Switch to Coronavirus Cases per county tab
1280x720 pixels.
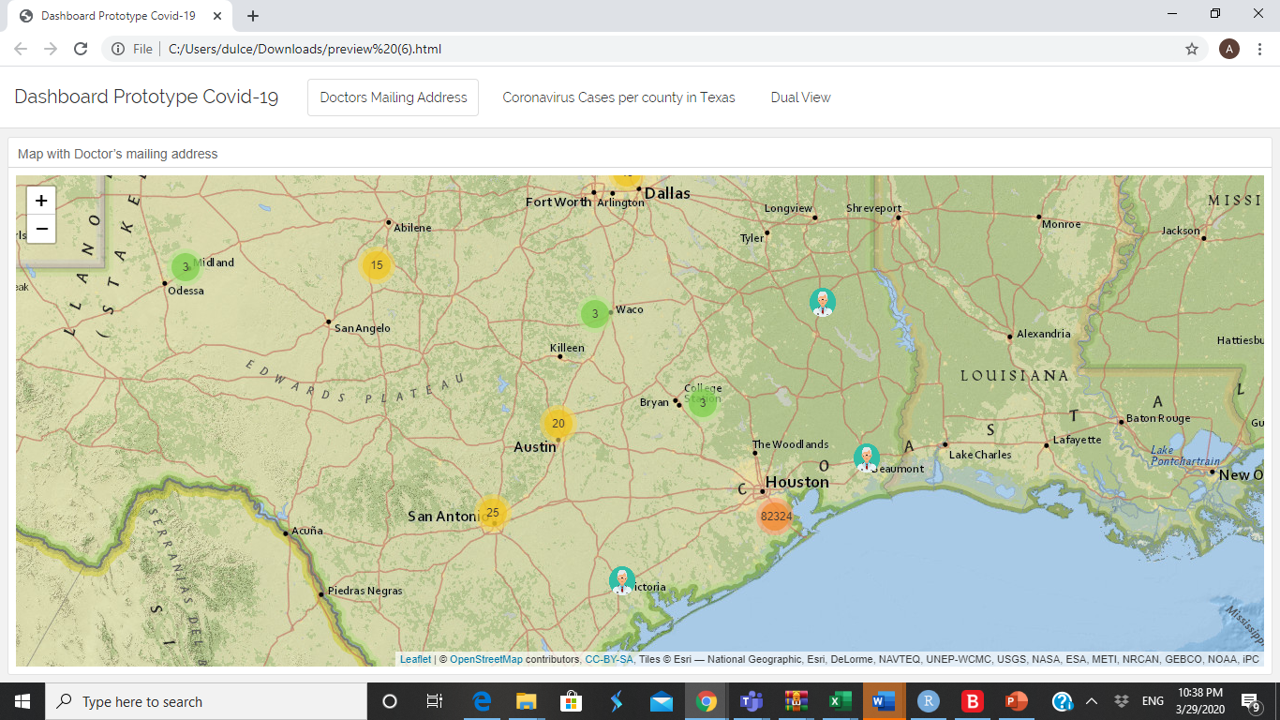[x=618, y=97]
